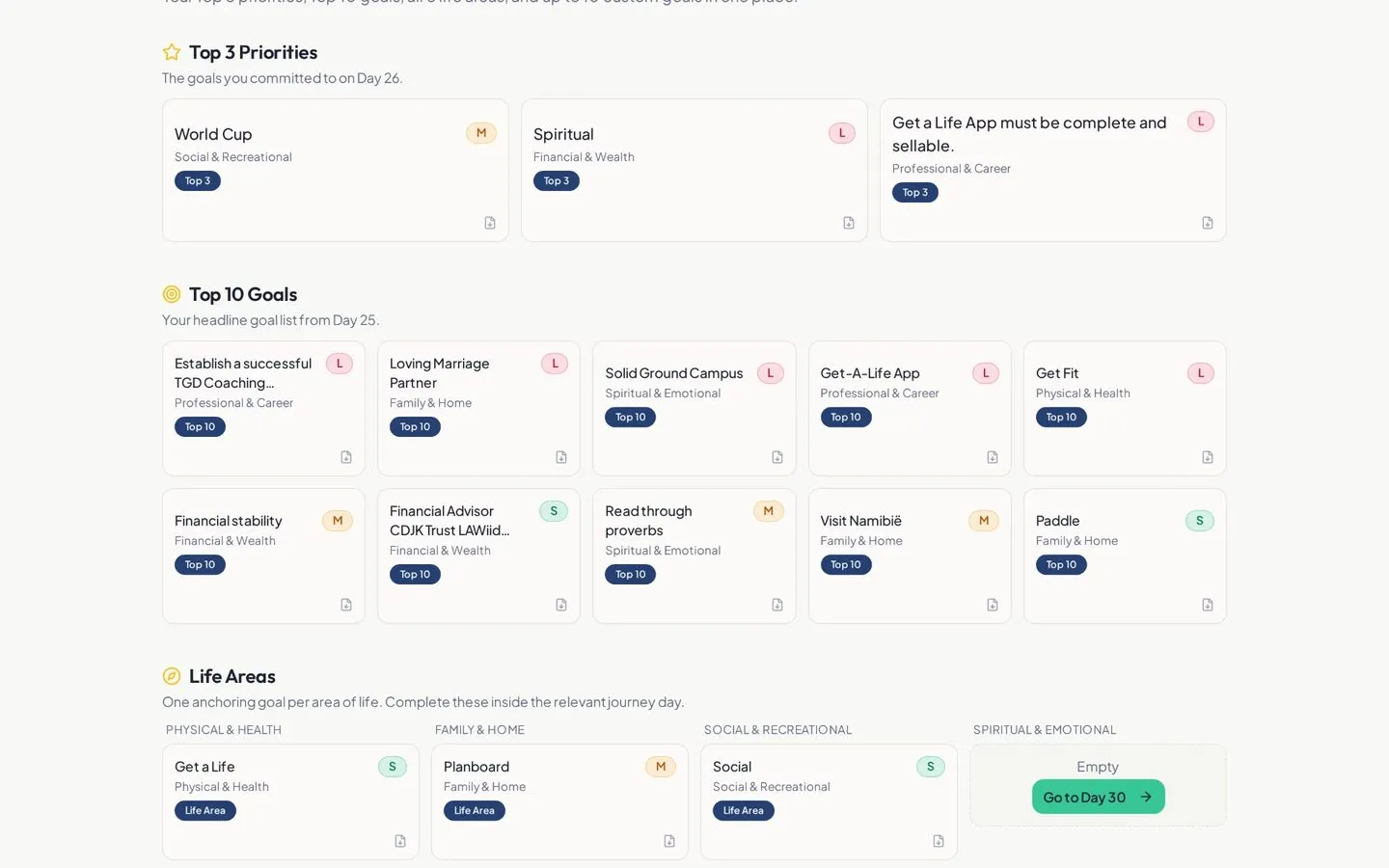Screen dimensions: 1389x868
Task: Open the 'Spiritual' priority title
Action: tap(563, 134)
